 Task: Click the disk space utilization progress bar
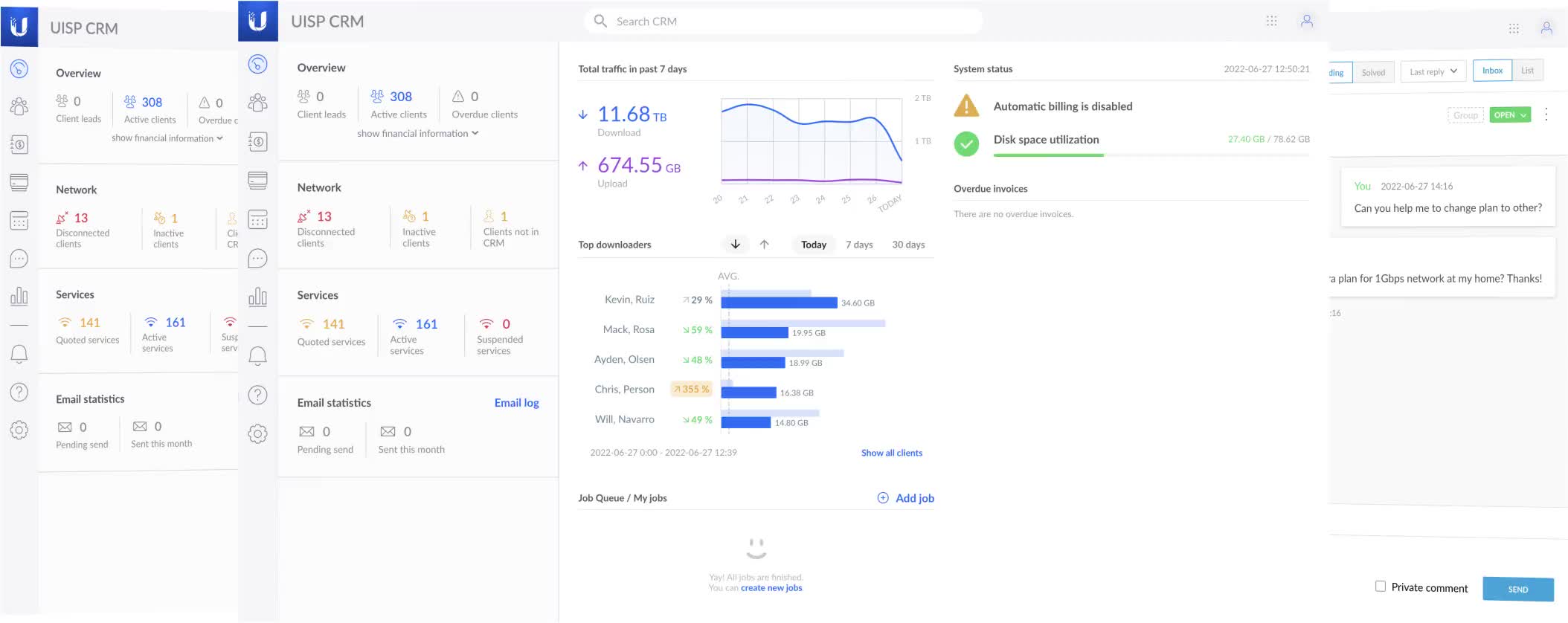point(1151,155)
